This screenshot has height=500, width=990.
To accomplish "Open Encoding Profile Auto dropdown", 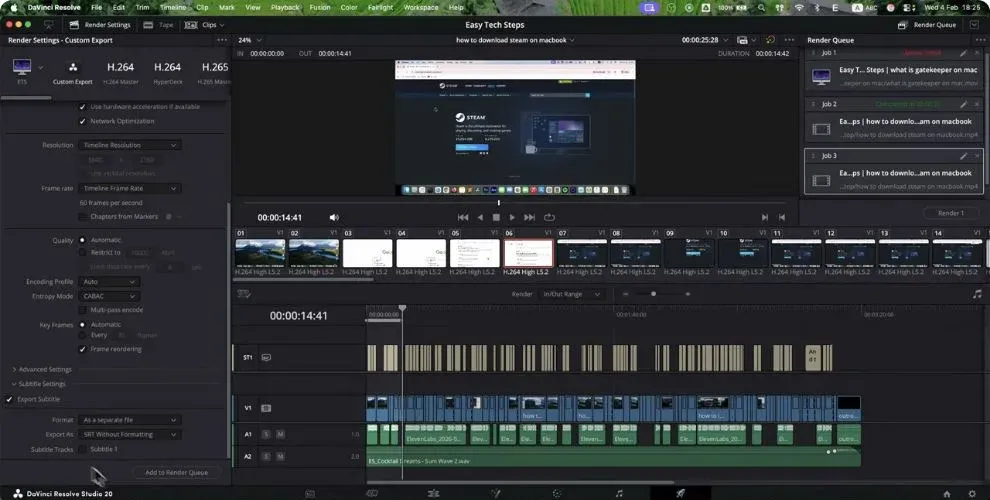I will coord(109,282).
